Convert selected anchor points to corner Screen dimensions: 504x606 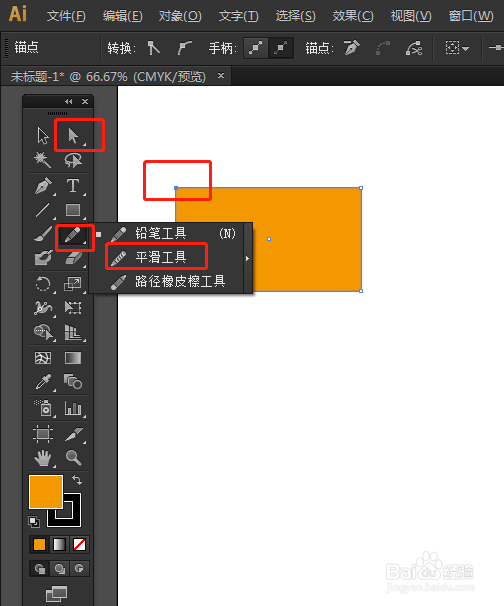tap(153, 48)
